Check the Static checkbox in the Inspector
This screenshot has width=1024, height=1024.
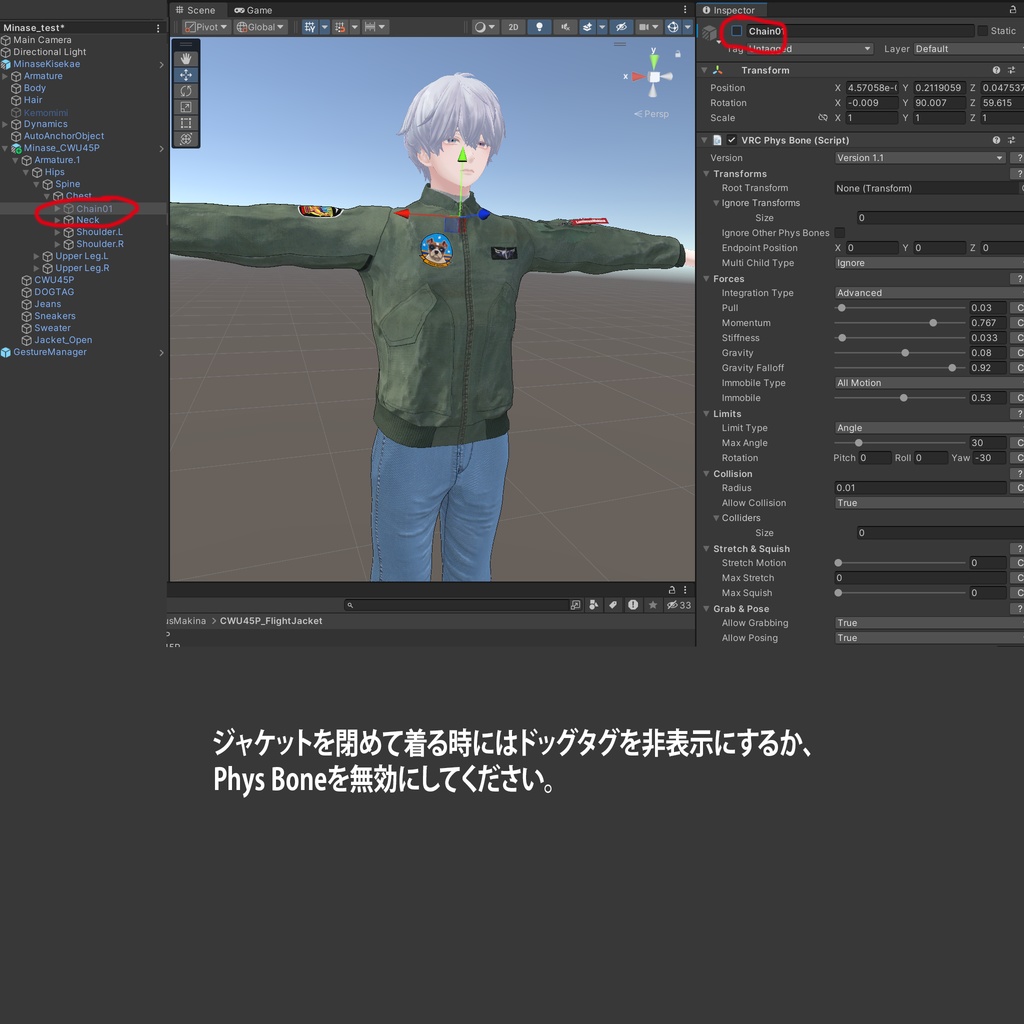[x=984, y=31]
